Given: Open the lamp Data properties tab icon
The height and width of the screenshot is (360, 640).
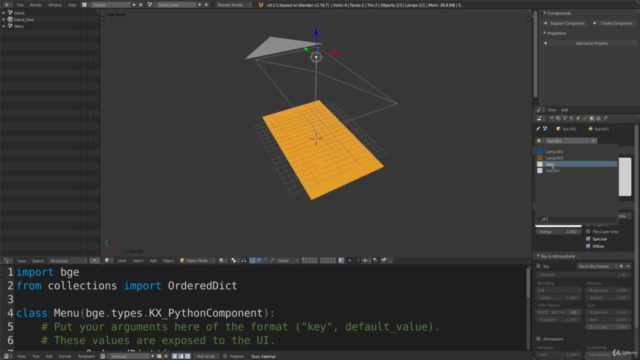Looking at the screenshot, I should [591, 118].
